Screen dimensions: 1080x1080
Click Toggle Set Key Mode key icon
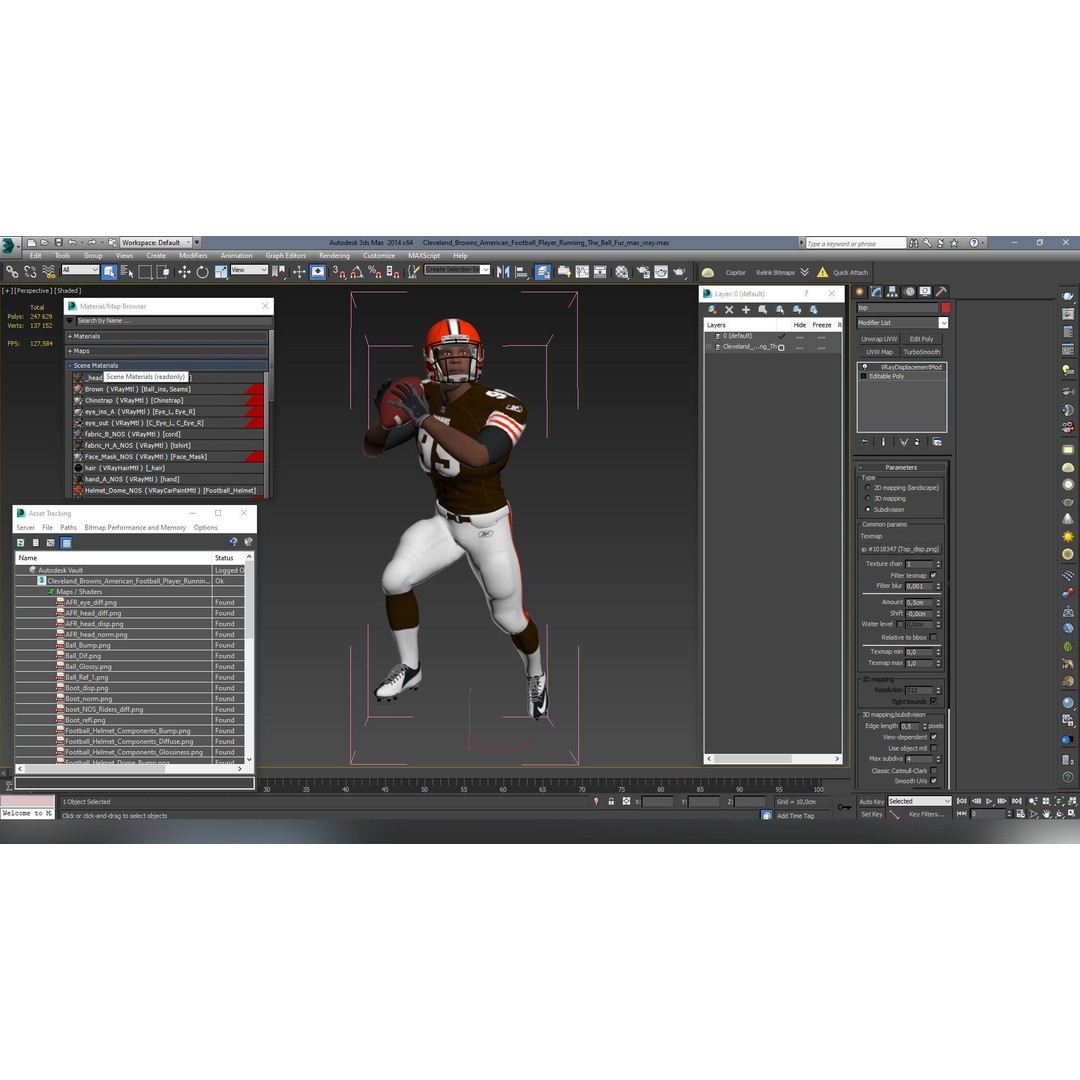point(844,807)
